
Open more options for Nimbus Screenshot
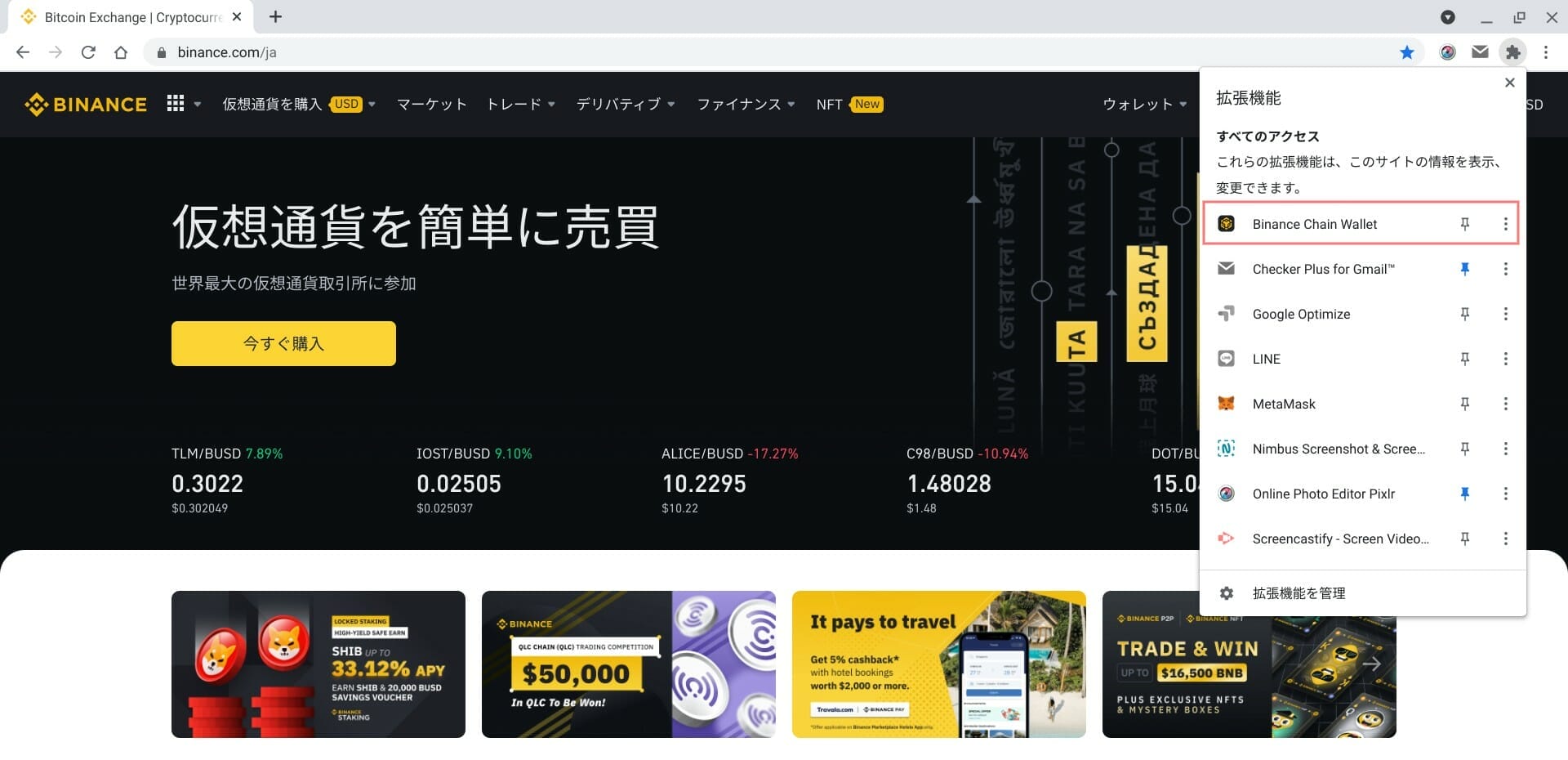click(1506, 449)
